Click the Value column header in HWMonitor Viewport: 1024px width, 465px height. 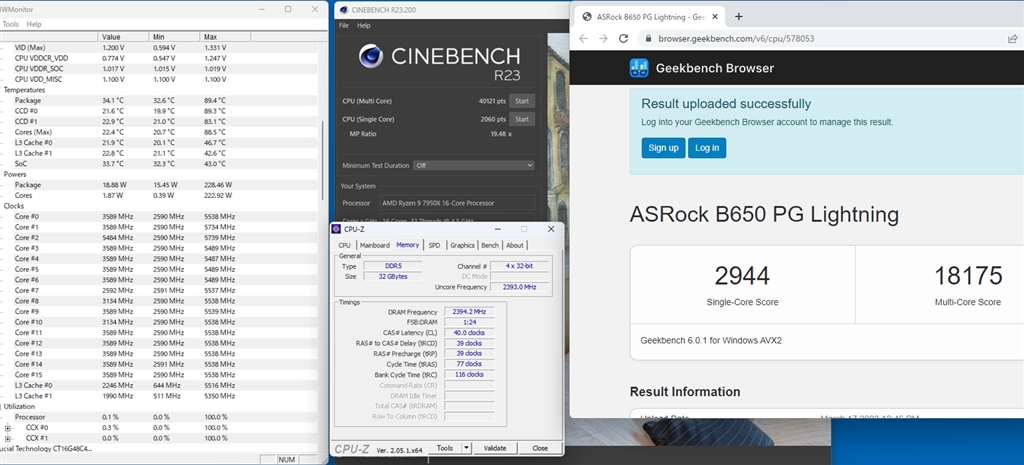123,37
